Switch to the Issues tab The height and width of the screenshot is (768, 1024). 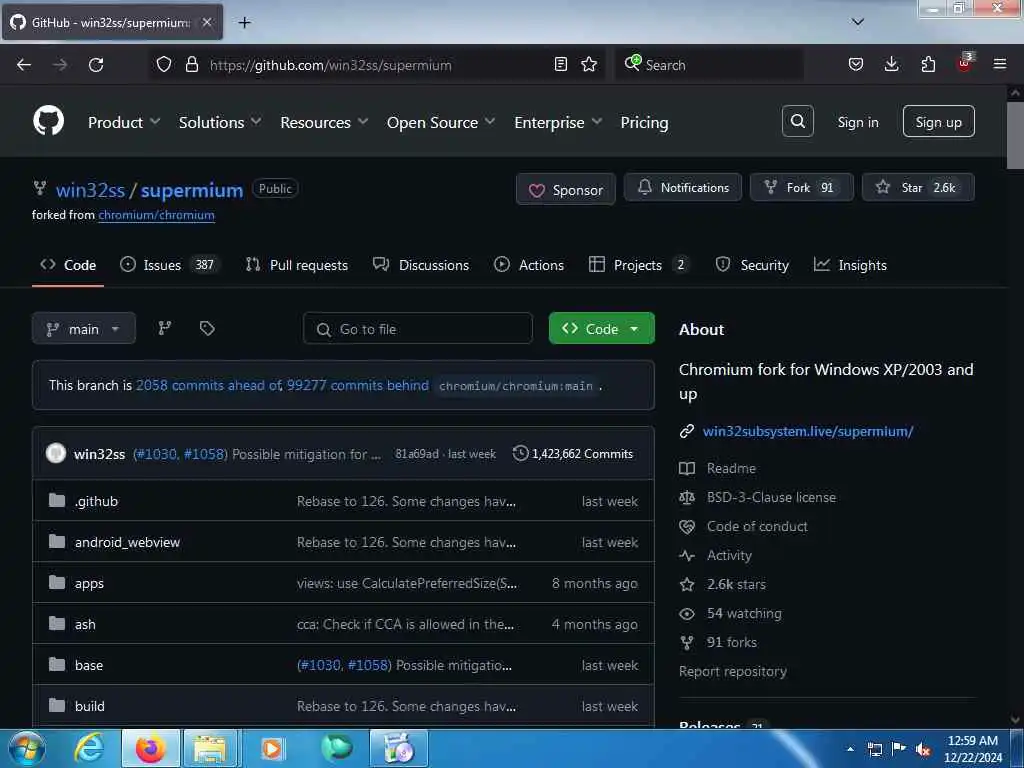(170, 264)
